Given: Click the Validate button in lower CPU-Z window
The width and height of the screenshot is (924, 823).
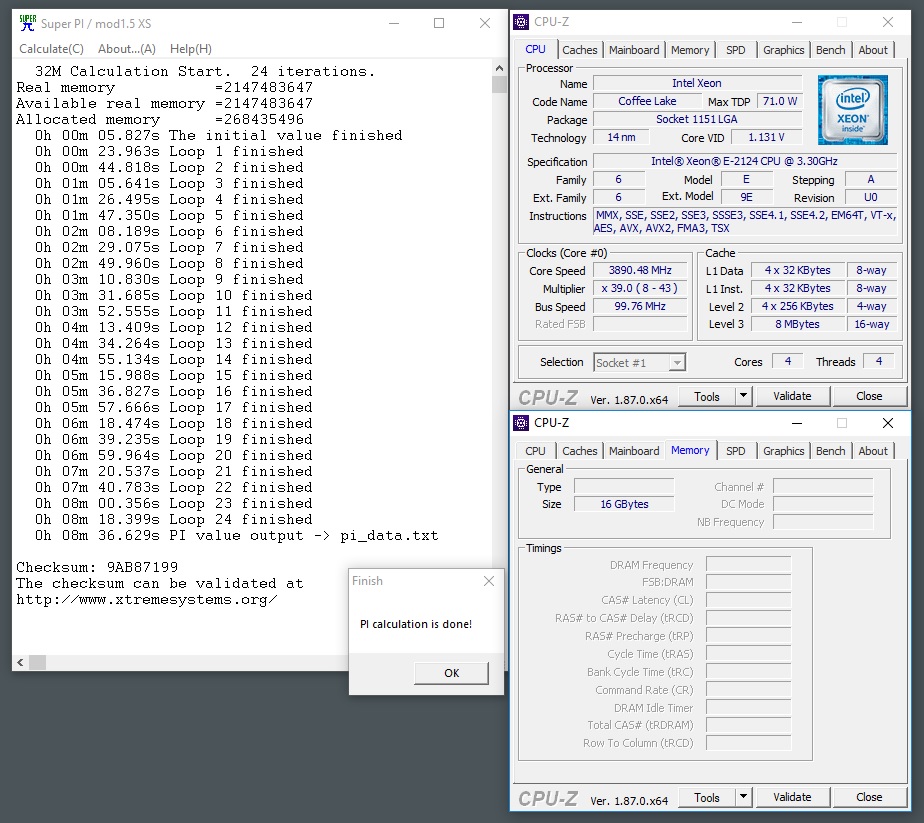Looking at the screenshot, I should coord(792,798).
